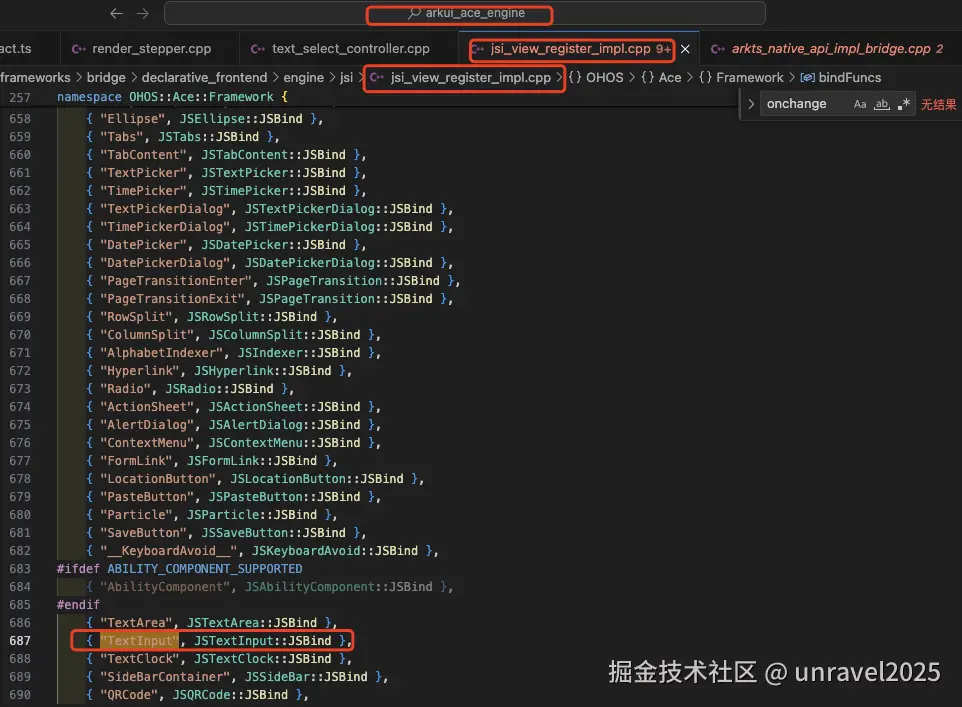Image resolution: width=962 pixels, height=707 pixels.
Task: Click the sticky namespace OHOS::Ace::Framework line
Action: pos(172,97)
